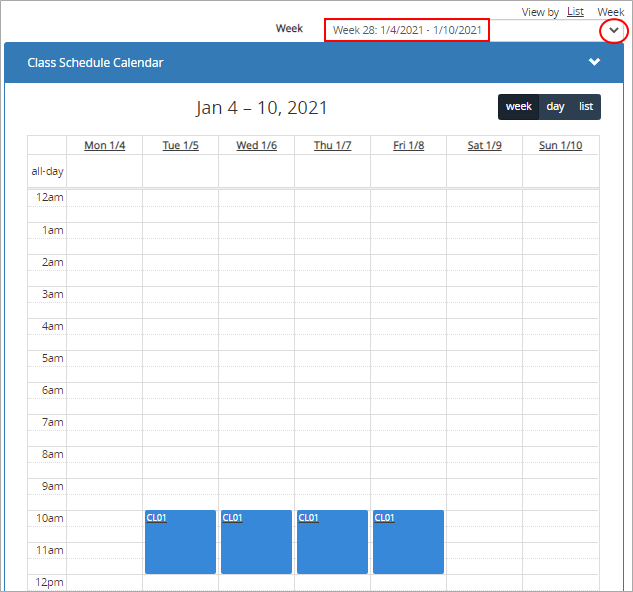Select the day calendar view button
Image resolution: width=633 pixels, height=592 pixels.
555,107
